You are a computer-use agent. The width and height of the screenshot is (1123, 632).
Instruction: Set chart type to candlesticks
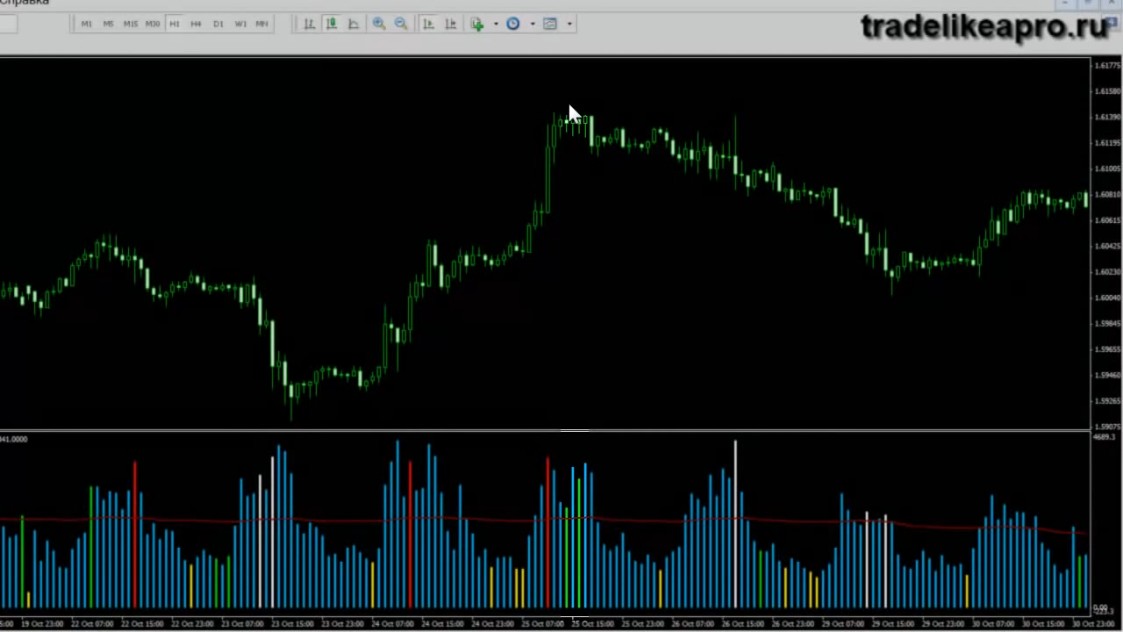pyautogui.click(x=332, y=24)
